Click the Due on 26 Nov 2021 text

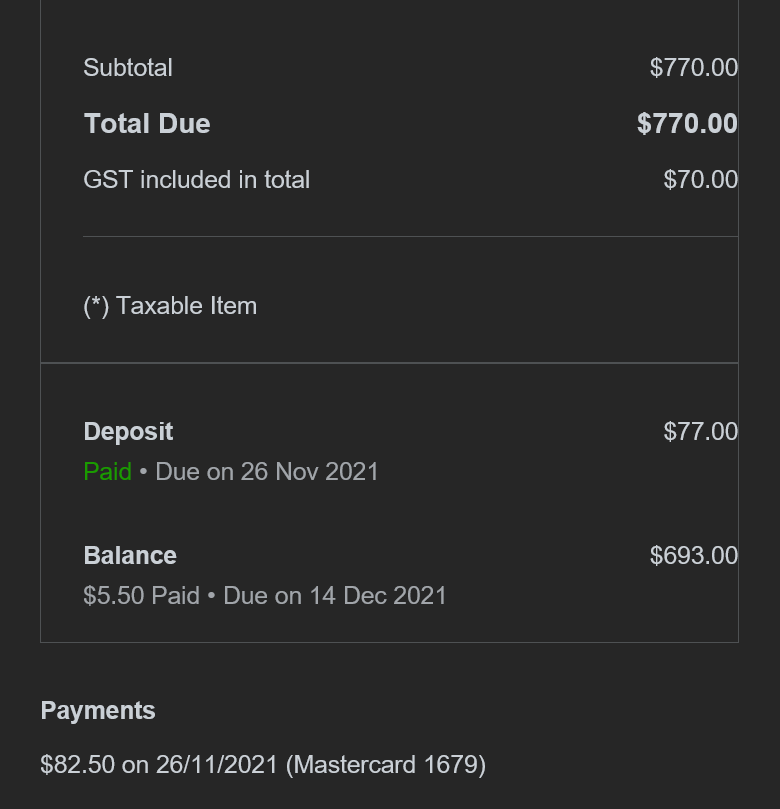(x=267, y=472)
